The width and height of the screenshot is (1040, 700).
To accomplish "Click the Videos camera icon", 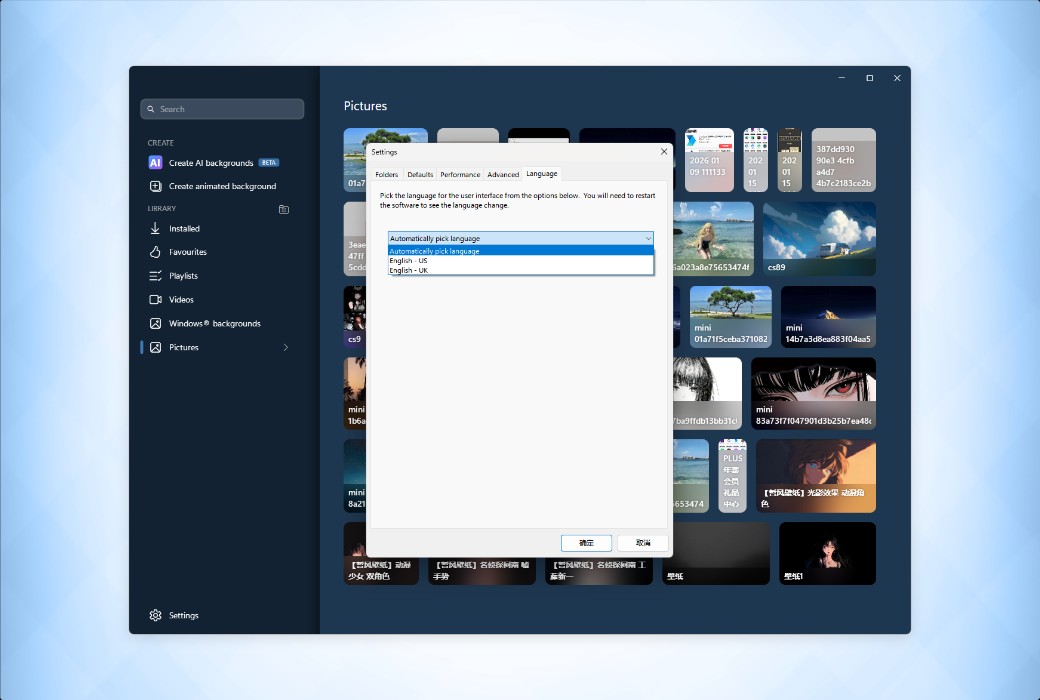I will click(155, 300).
